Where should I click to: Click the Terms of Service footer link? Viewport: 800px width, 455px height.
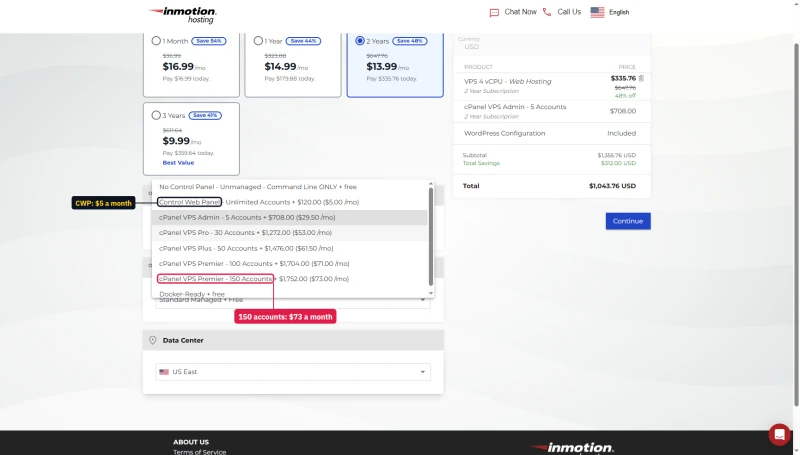point(199,452)
